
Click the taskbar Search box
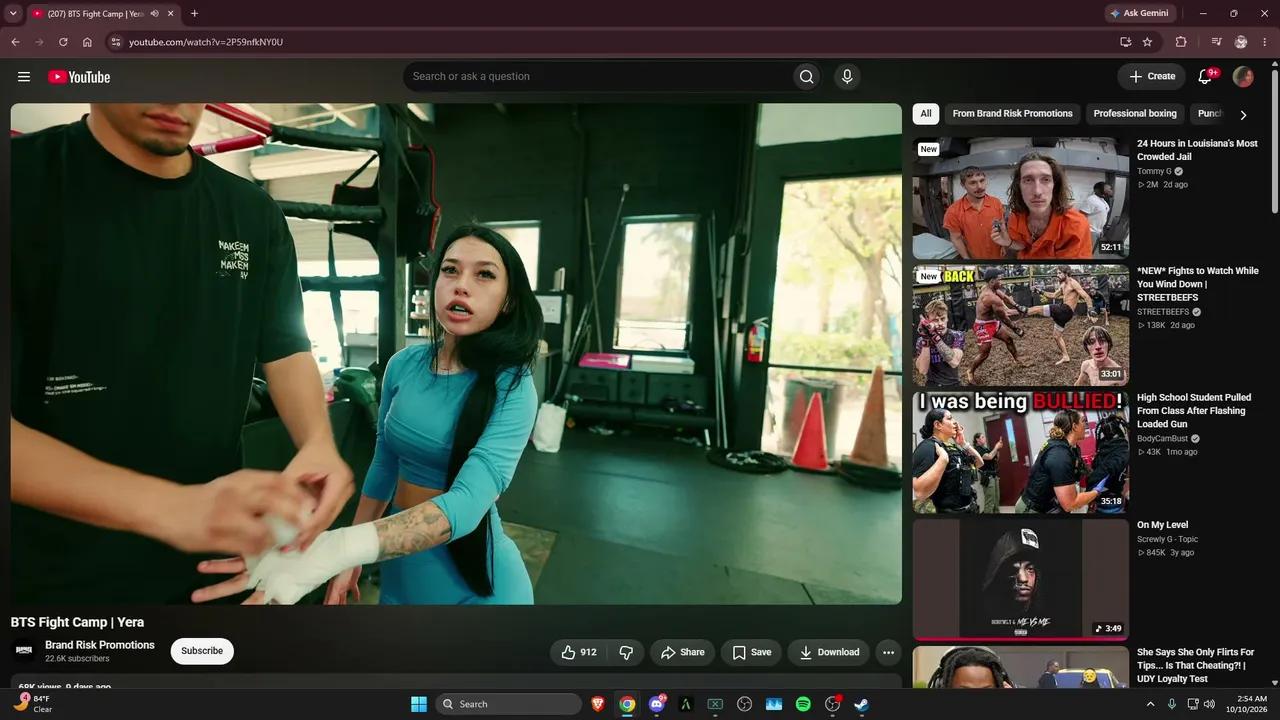pyautogui.click(x=509, y=704)
